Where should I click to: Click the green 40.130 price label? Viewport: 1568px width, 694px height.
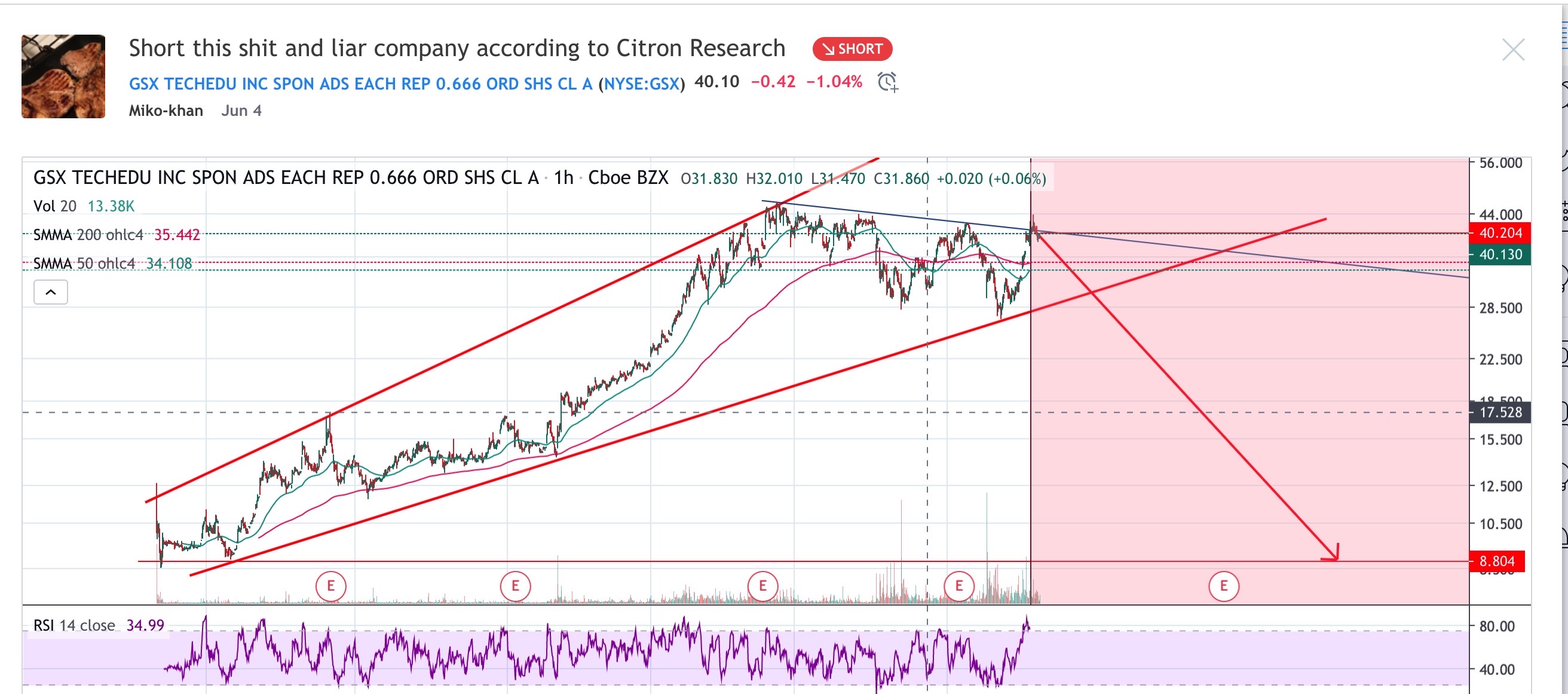pyautogui.click(x=1500, y=255)
